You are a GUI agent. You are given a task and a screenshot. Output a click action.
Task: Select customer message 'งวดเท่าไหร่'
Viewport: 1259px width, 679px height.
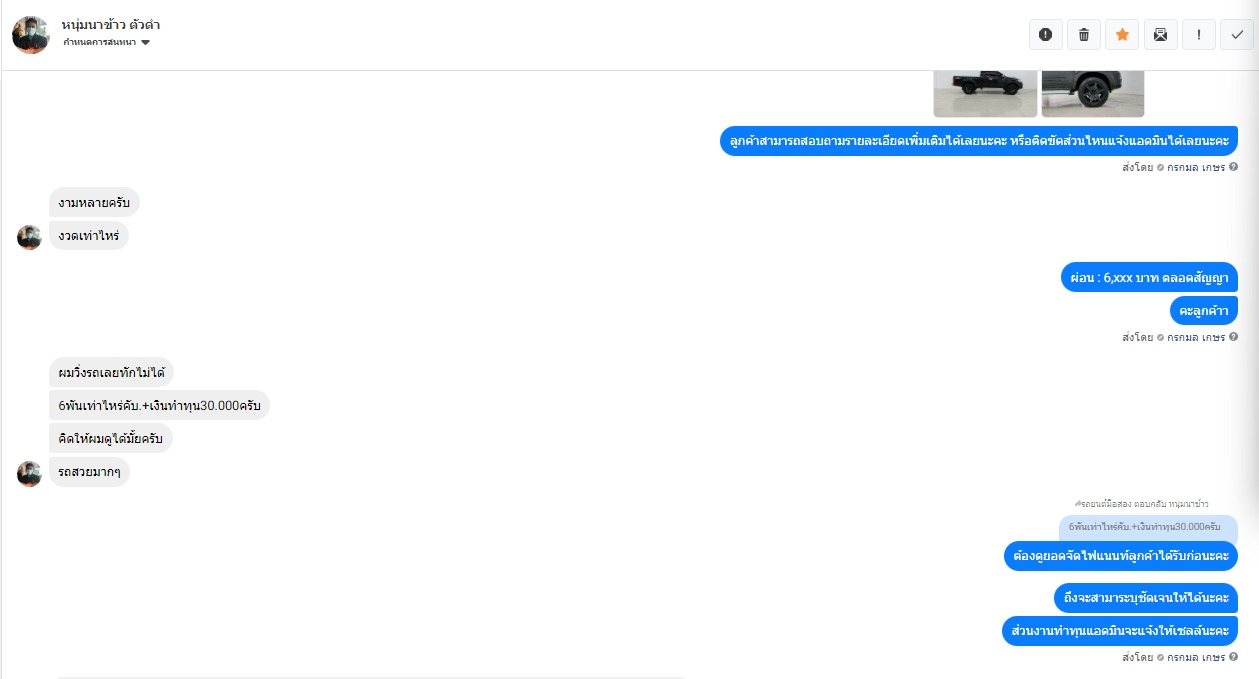89,236
